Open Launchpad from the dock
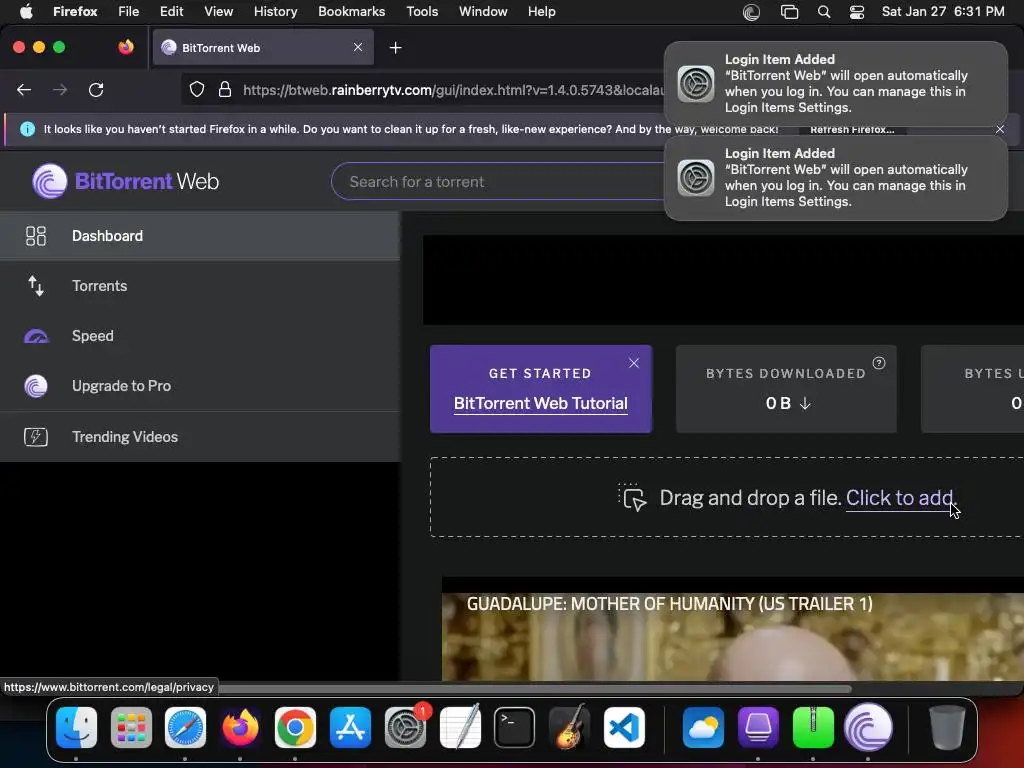This screenshot has height=768, width=1024. 131,728
